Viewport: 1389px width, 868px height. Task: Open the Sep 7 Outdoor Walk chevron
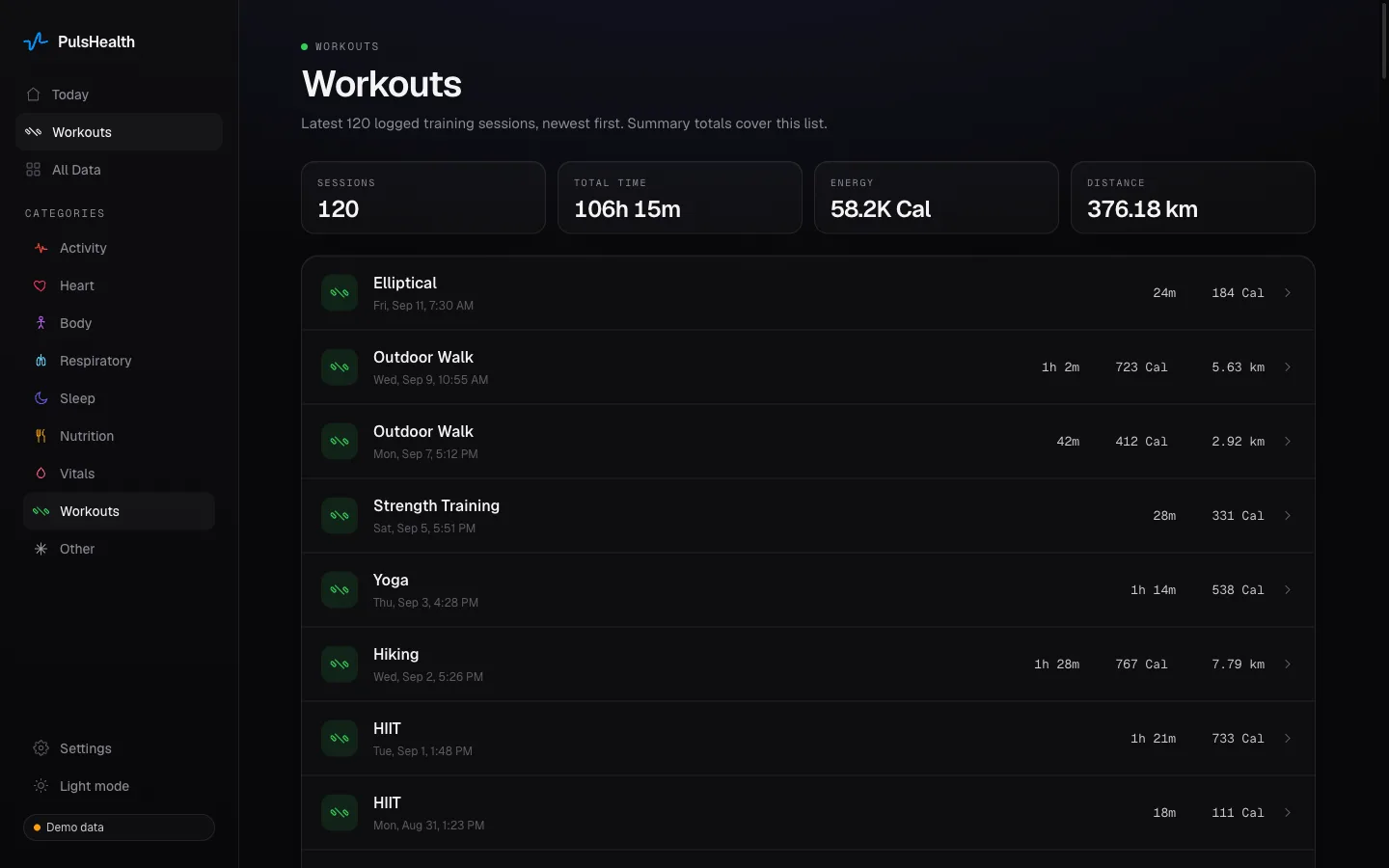(1288, 442)
